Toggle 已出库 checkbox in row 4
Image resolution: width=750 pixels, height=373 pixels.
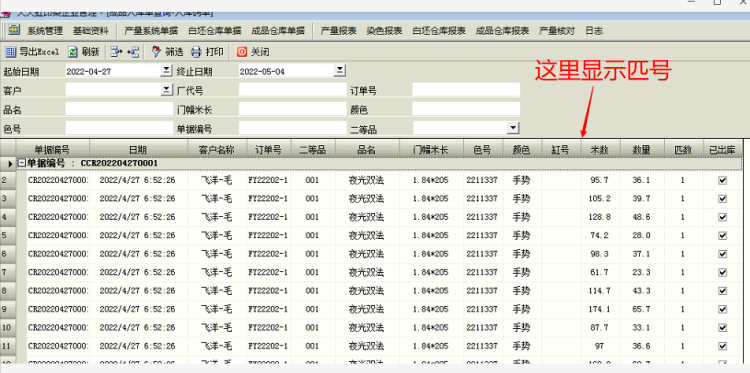pyautogui.click(x=722, y=217)
